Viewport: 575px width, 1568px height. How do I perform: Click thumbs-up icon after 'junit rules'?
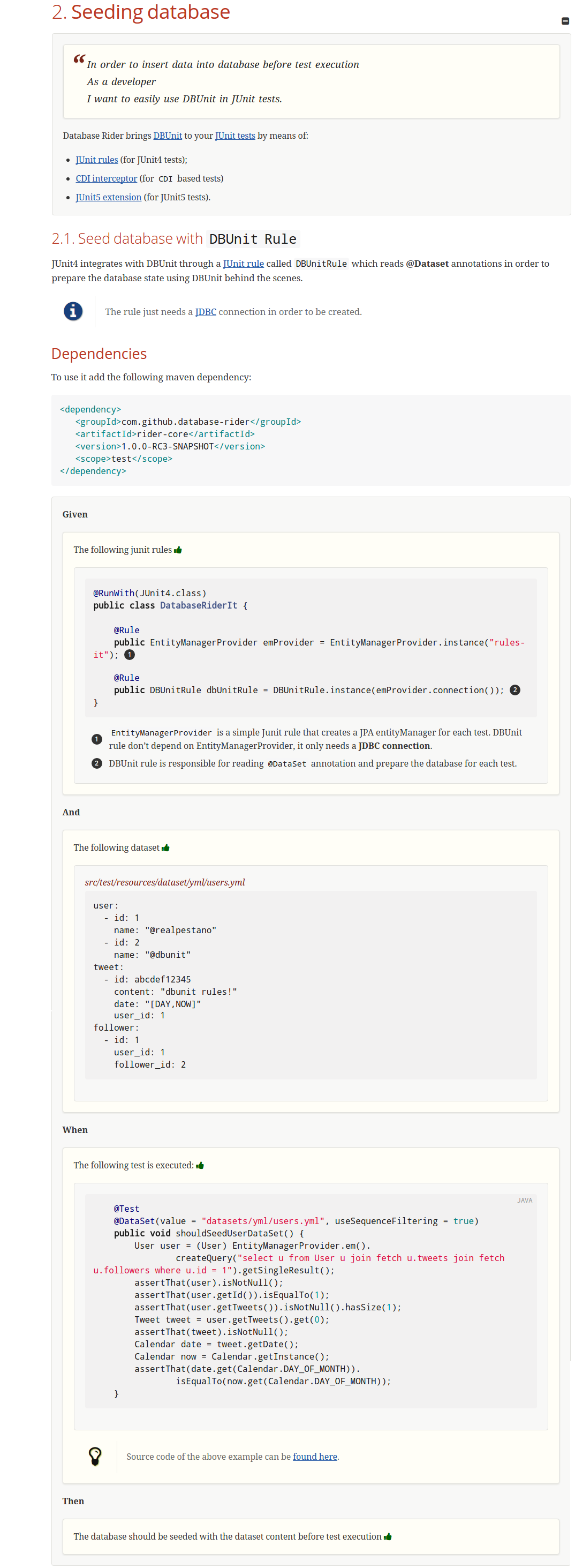click(178, 550)
